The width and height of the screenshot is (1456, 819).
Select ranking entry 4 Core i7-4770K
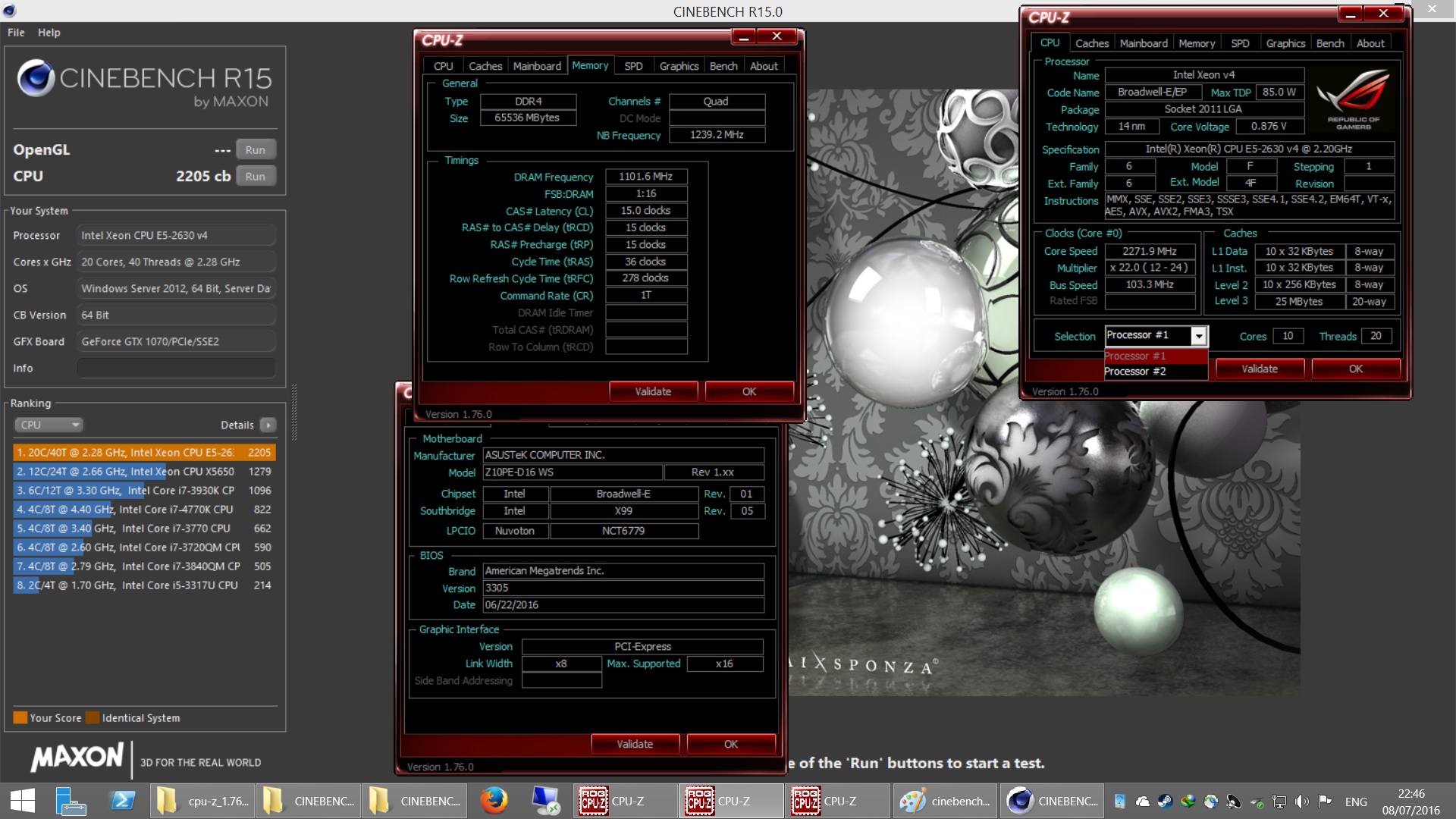[x=144, y=510]
